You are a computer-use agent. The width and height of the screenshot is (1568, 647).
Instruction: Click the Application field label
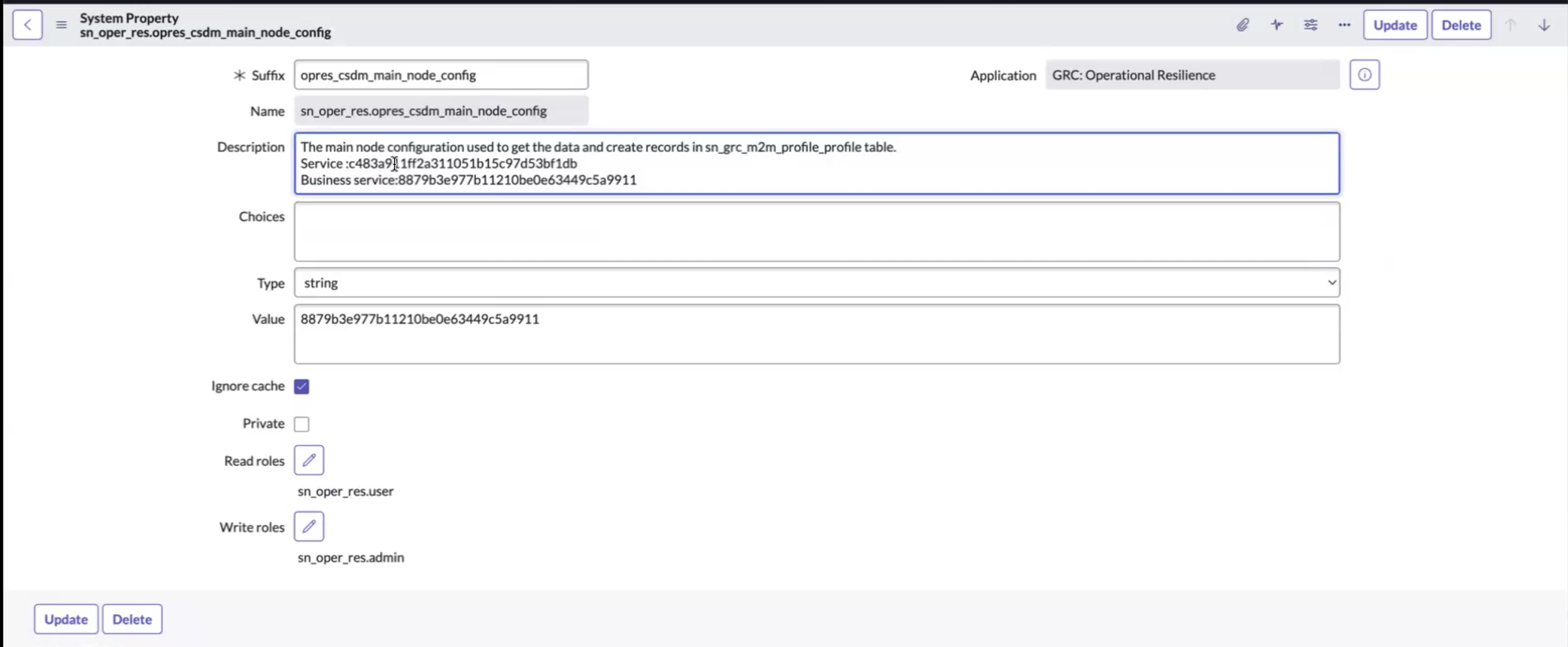tap(1003, 76)
